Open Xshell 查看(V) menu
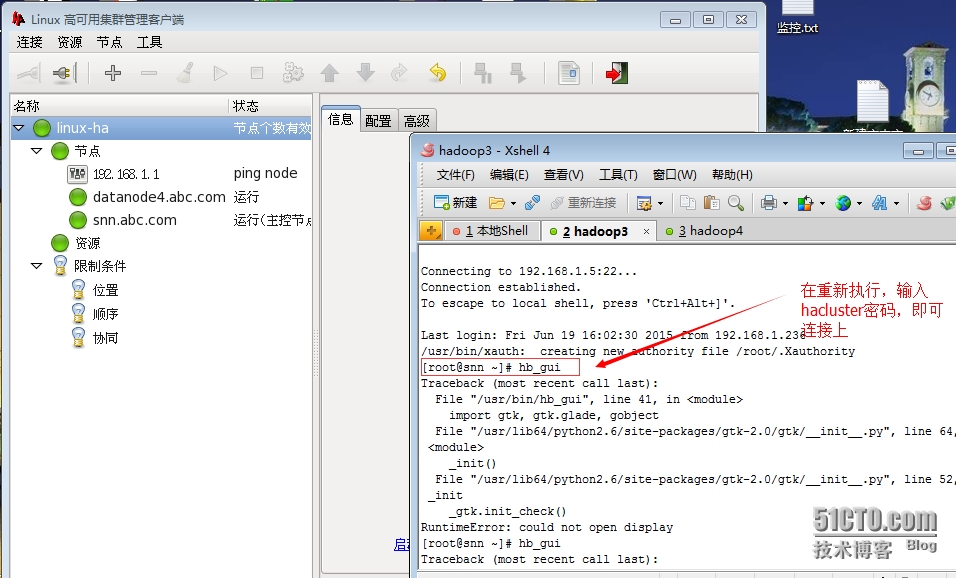Viewport: 956px width, 578px height. coord(563,175)
